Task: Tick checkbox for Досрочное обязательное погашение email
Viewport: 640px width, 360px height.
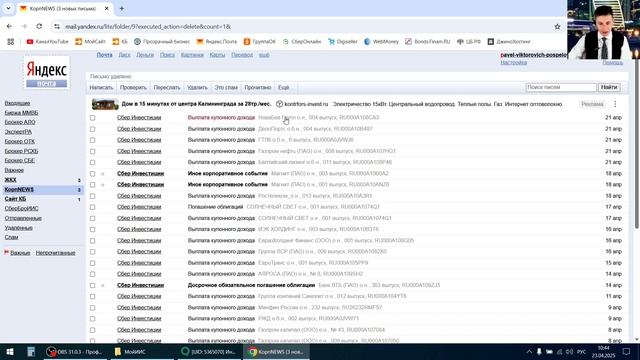Action: tap(93, 285)
